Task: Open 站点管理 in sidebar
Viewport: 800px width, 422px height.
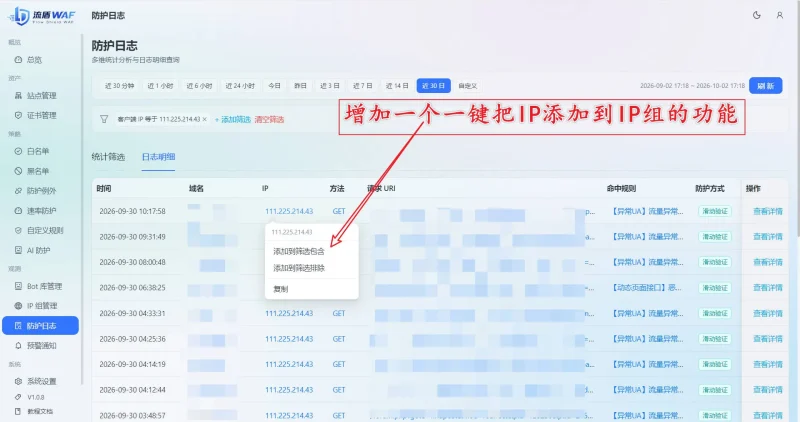Action: [41, 95]
